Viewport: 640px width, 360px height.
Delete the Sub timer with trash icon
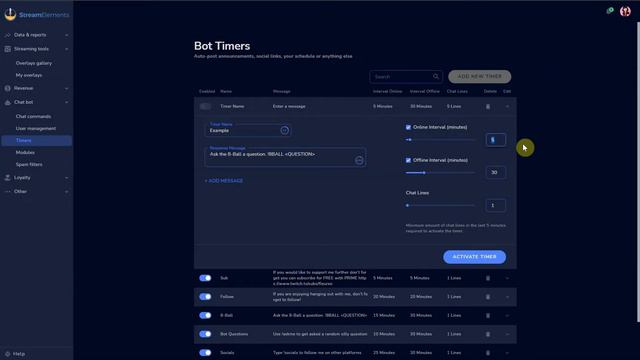click(488, 278)
